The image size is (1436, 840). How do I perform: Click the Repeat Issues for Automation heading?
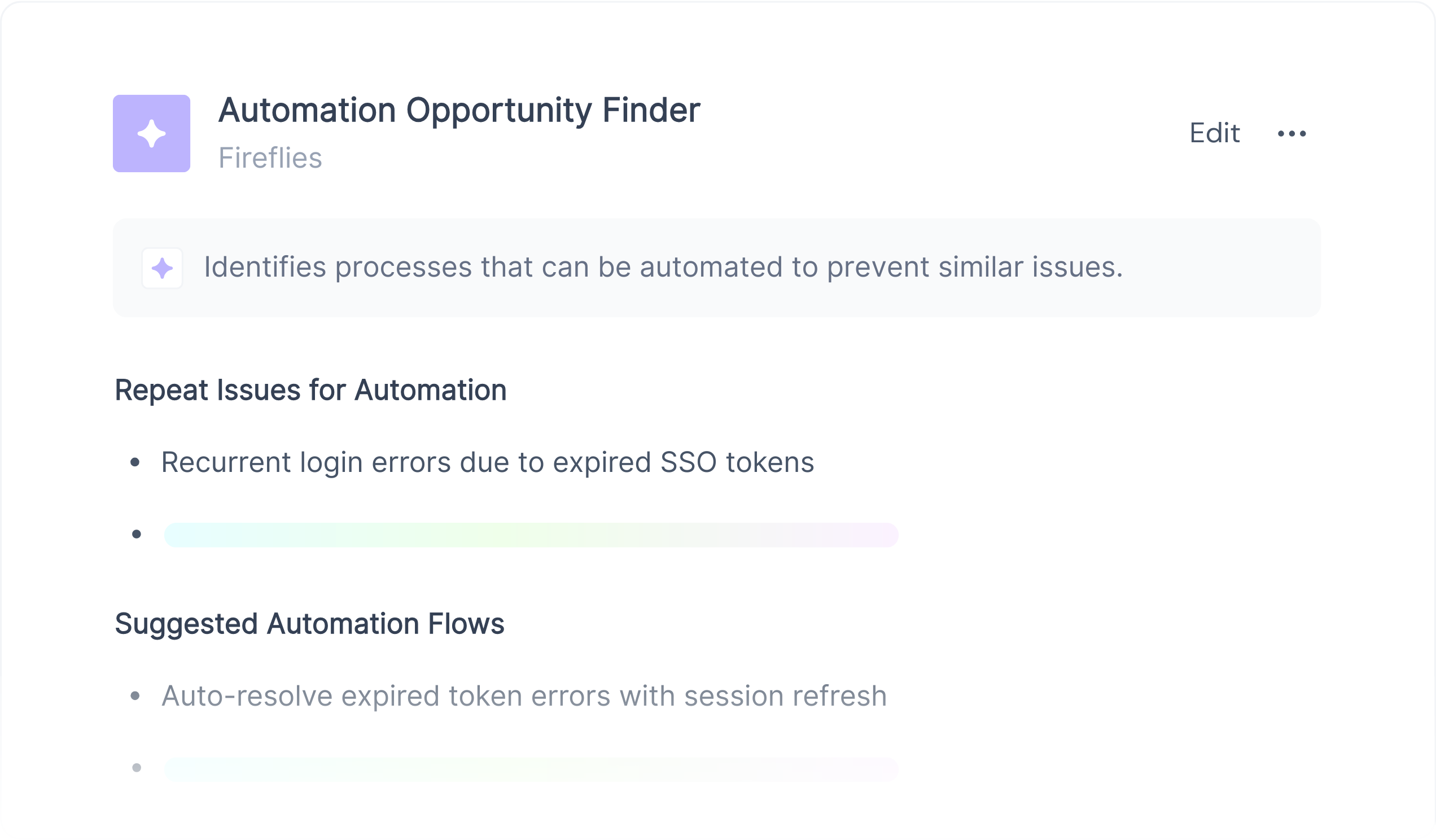(310, 391)
